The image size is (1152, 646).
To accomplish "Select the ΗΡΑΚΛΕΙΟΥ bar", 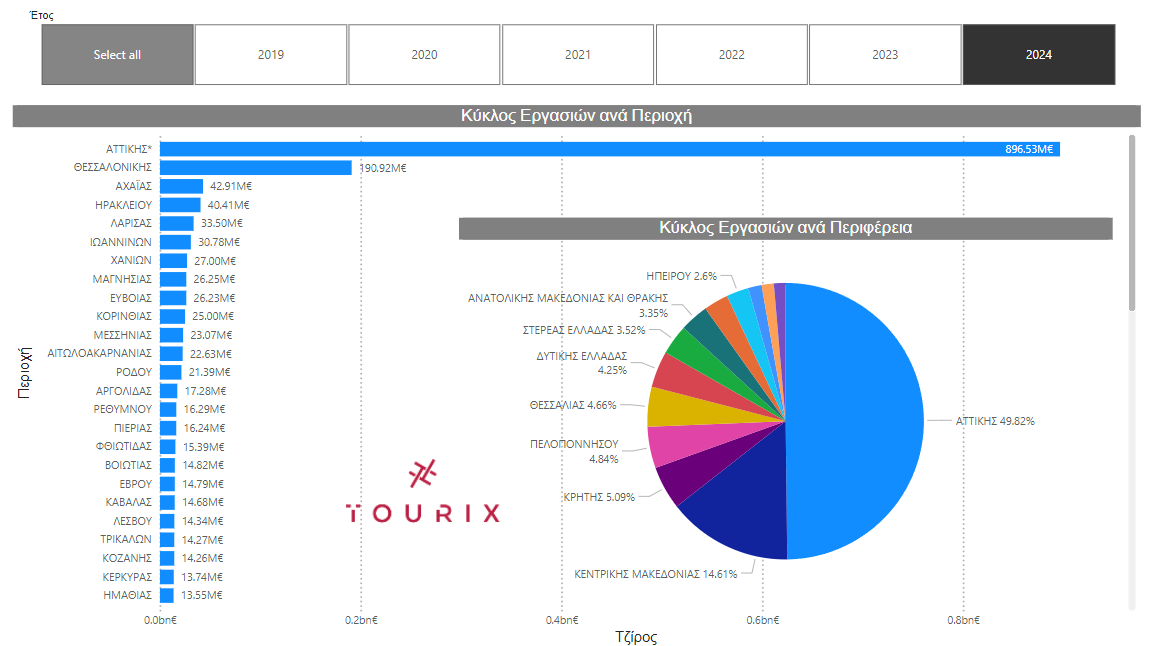I will pos(180,205).
